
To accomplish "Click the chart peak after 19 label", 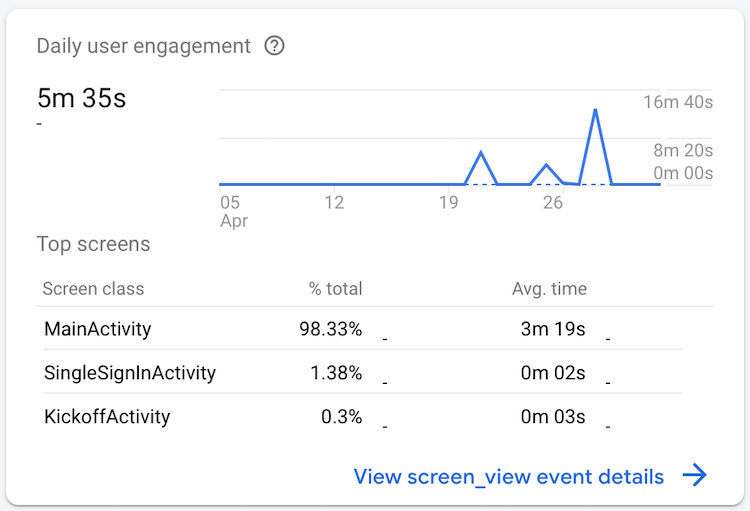I will point(482,153).
